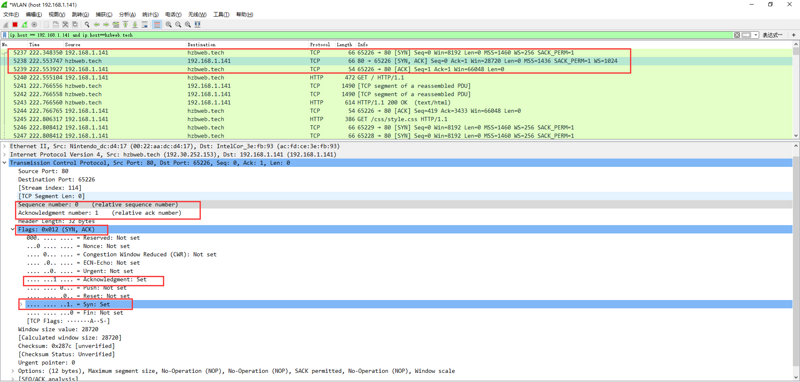
Task: Zoom out the main window text
Action: pos(178,24)
